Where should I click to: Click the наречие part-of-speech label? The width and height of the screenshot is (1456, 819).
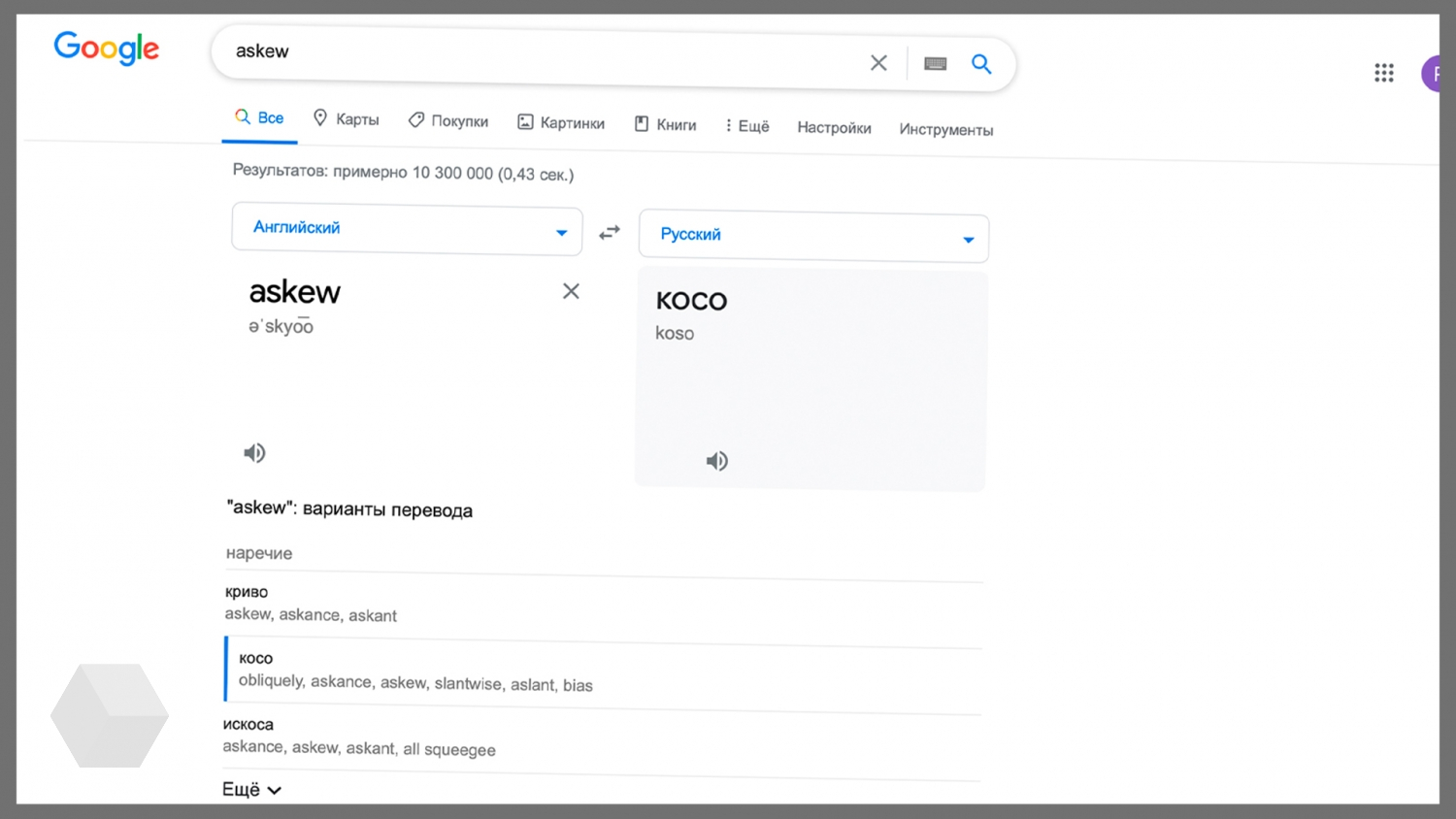pyautogui.click(x=259, y=553)
